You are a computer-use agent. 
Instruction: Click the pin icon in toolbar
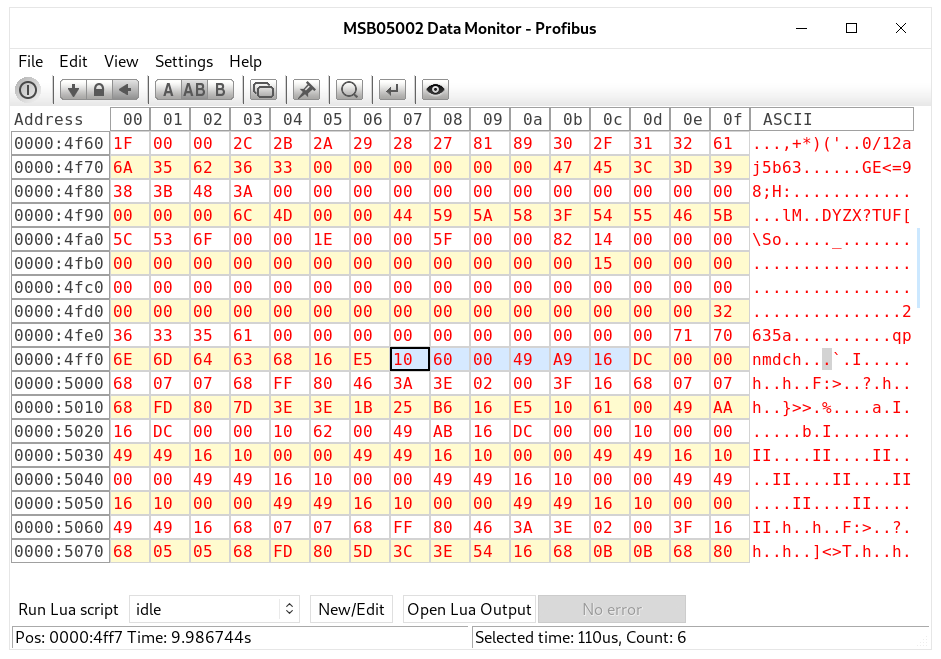[x=306, y=90]
